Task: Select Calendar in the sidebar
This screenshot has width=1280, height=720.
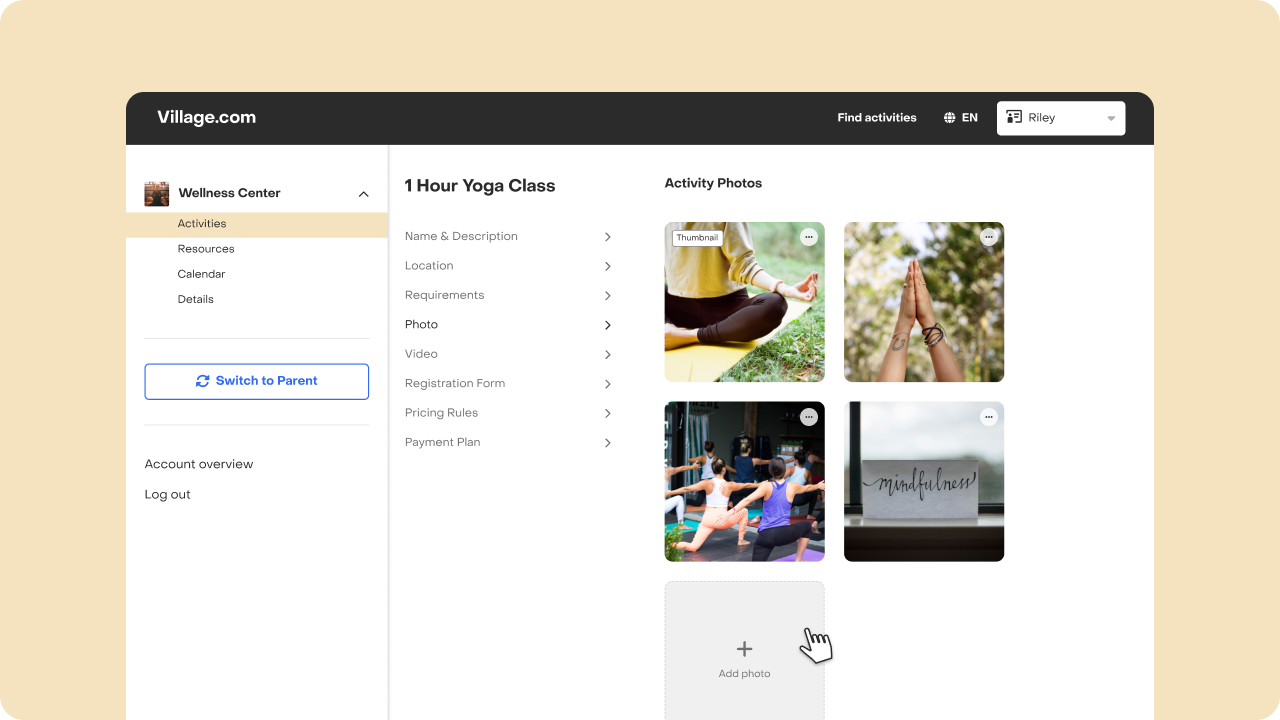Action: (201, 274)
